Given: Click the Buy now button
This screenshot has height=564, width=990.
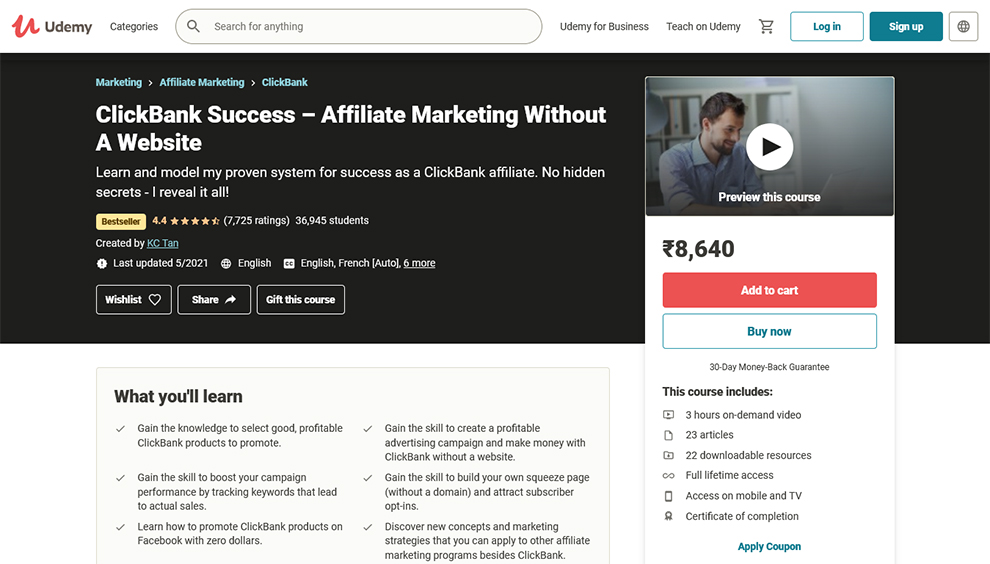Looking at the screenshot, I should pos(770,332).
